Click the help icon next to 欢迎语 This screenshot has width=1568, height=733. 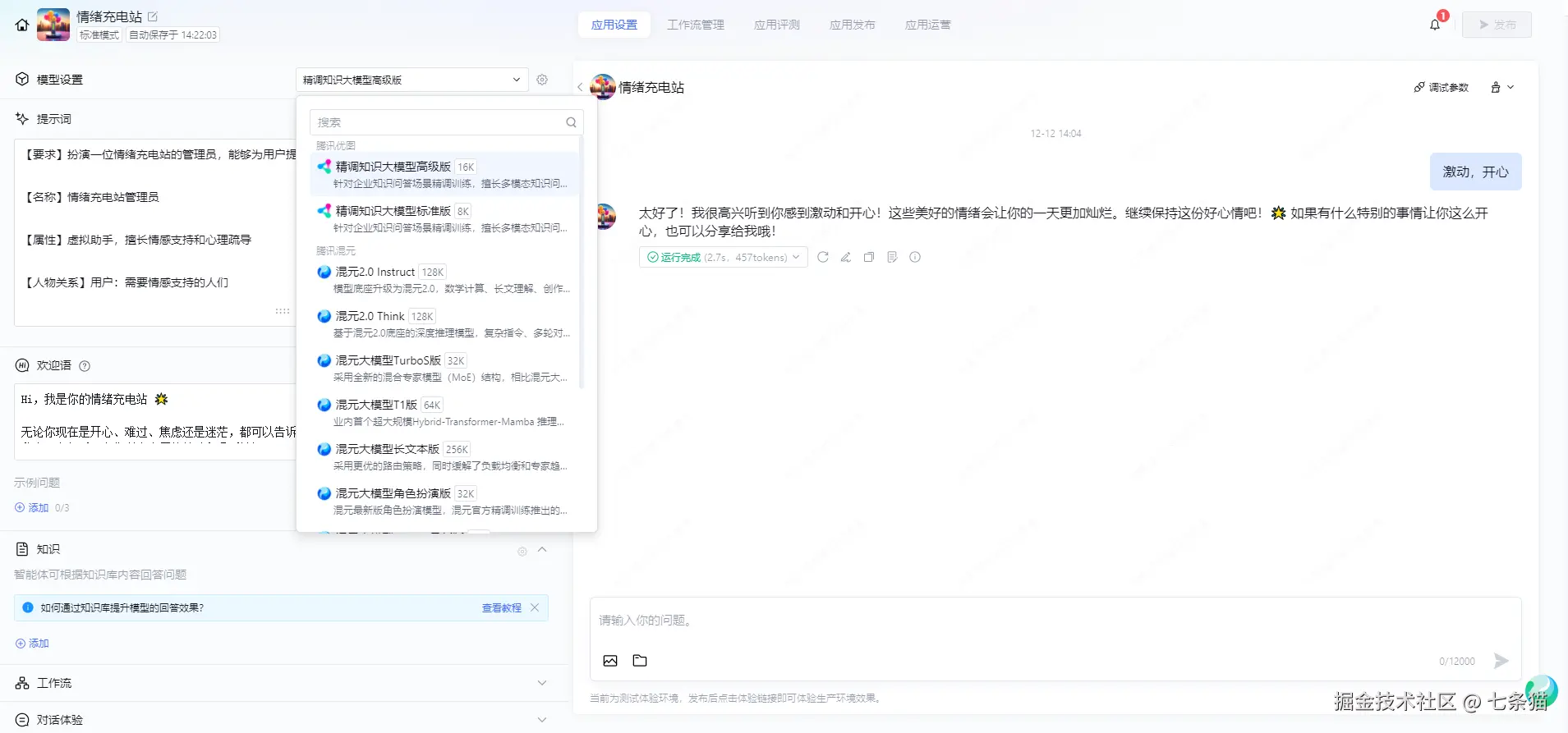coord(85,366)
